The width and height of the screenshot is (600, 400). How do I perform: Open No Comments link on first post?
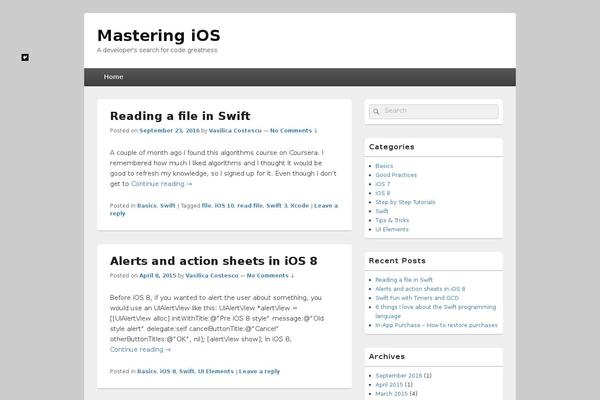click(x=293, y=131)
